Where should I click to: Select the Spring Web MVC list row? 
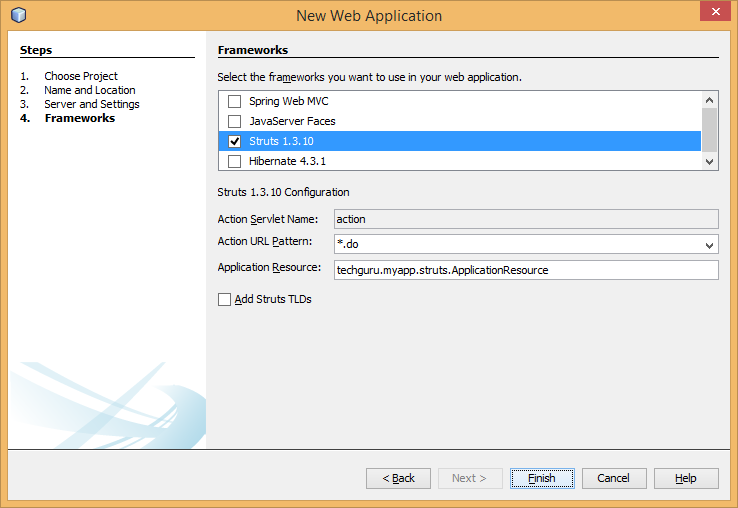460,101
